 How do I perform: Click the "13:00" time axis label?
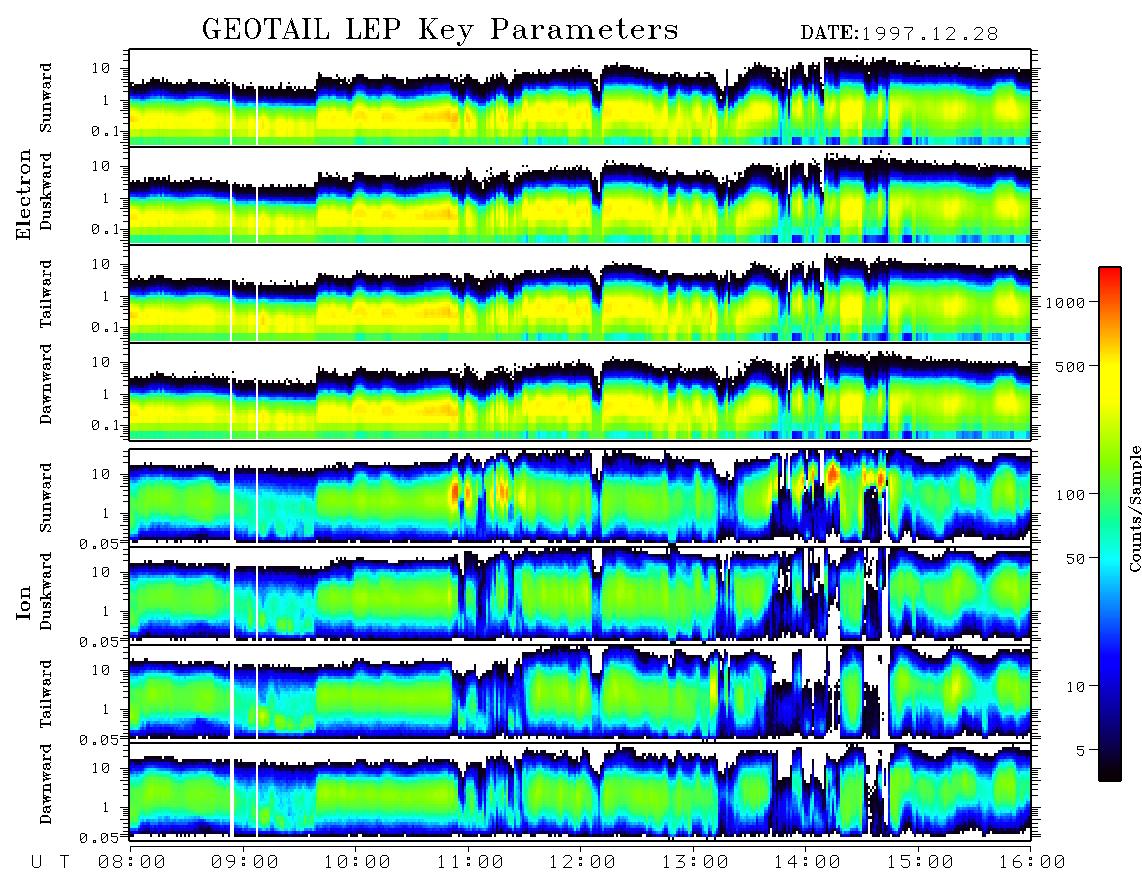pos(695,862)
